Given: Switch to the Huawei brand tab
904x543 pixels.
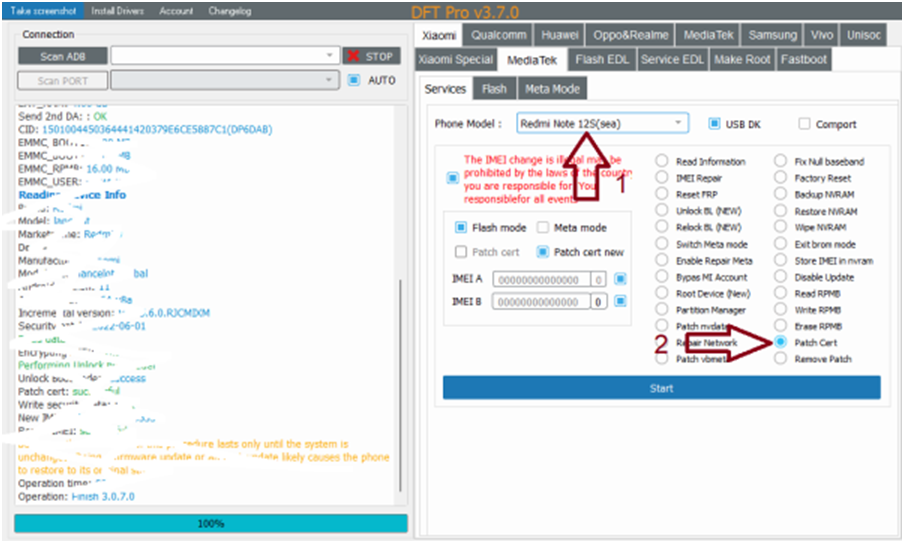Looking at the screenshot, I should pos(559,35).
